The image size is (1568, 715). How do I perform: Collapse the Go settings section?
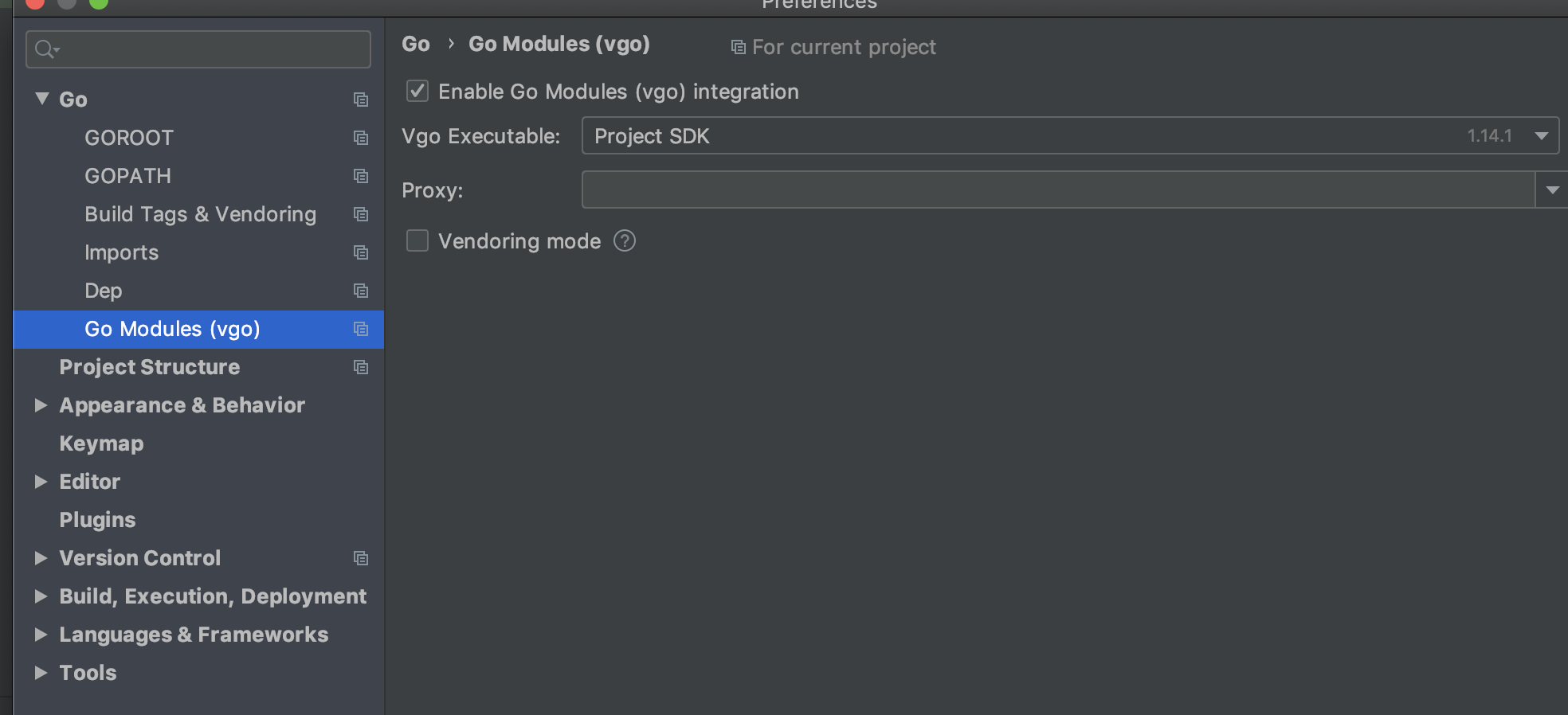[x=42, y=98]
